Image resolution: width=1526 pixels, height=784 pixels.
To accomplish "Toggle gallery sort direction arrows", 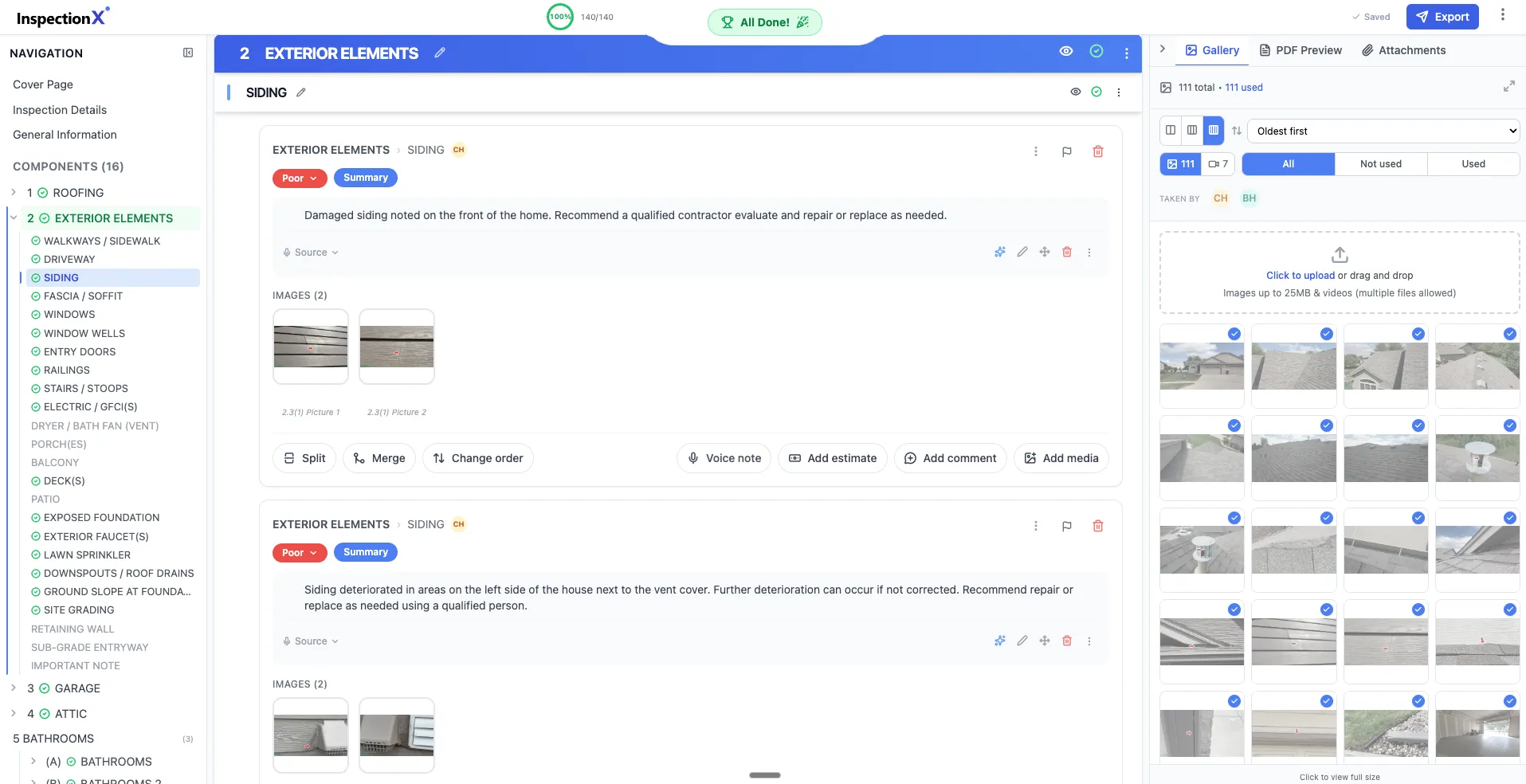I will click(x=1236, y=131).
